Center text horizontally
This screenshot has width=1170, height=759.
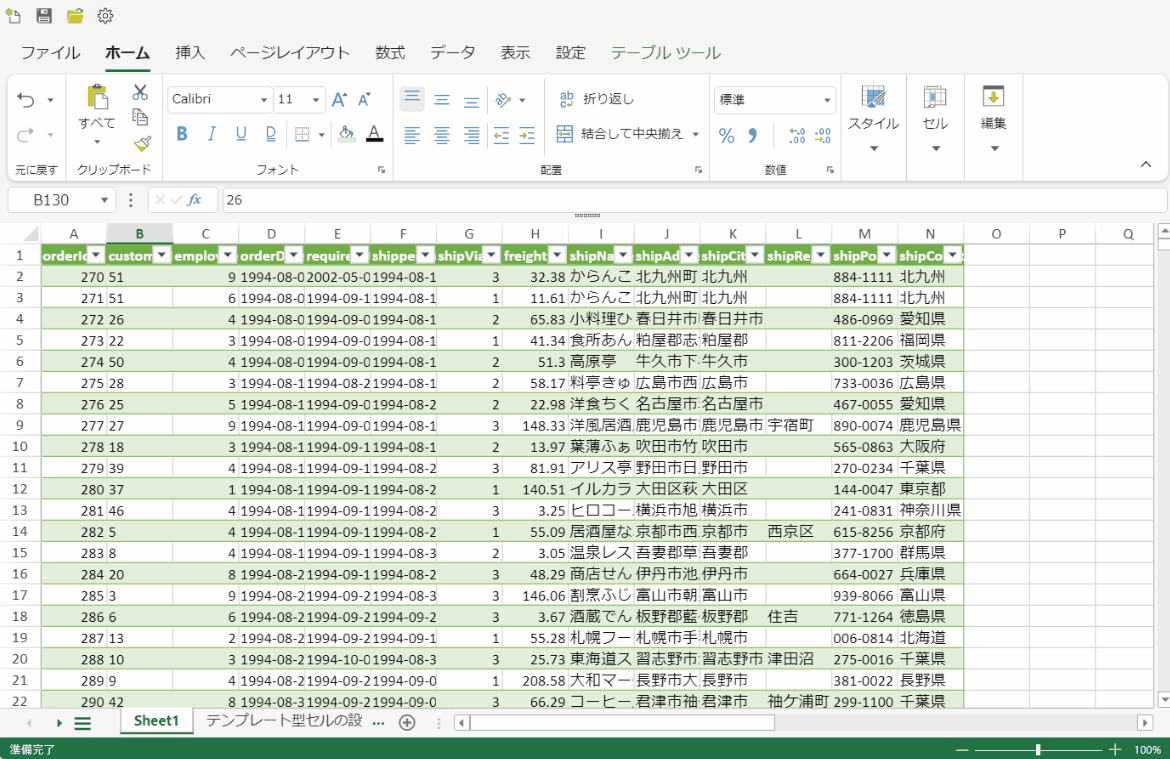point(442,135)
